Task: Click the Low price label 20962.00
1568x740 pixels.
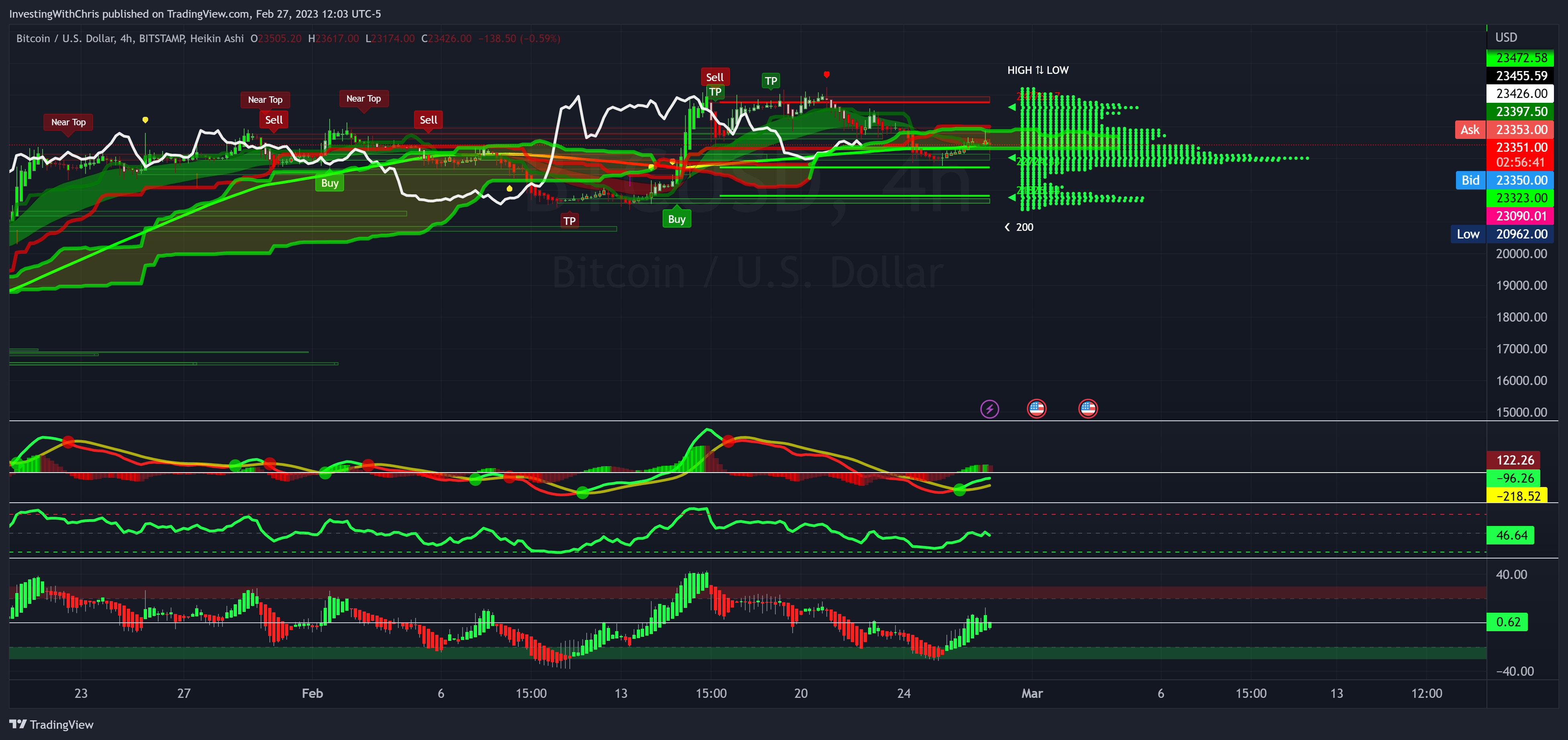Action: [x=1502, y=234]
